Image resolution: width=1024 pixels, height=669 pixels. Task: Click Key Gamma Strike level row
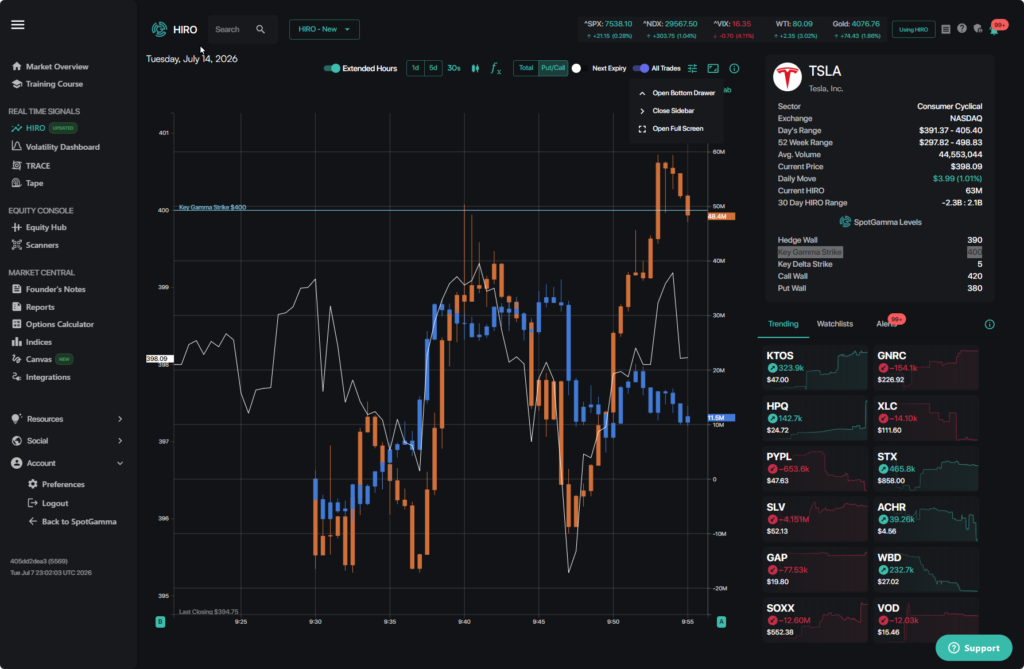click(879, 252)
